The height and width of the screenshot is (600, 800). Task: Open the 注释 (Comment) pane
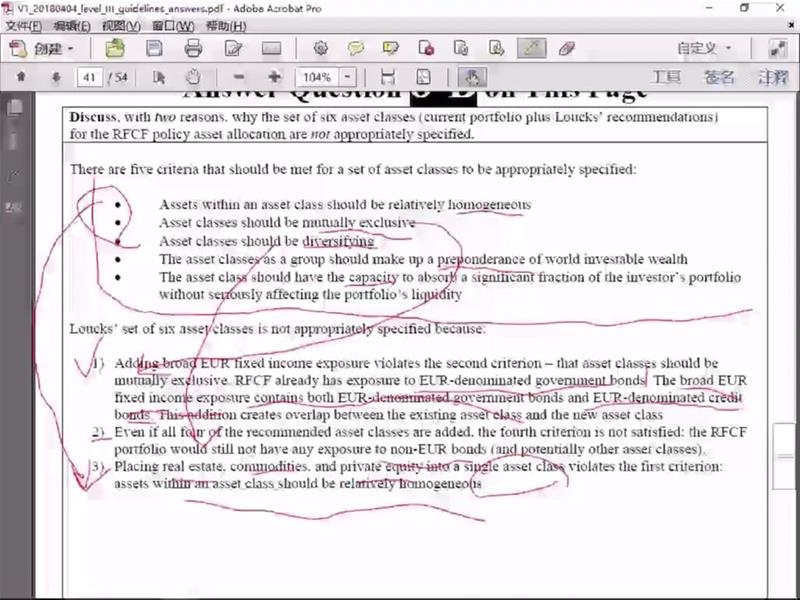click(771, 77)
